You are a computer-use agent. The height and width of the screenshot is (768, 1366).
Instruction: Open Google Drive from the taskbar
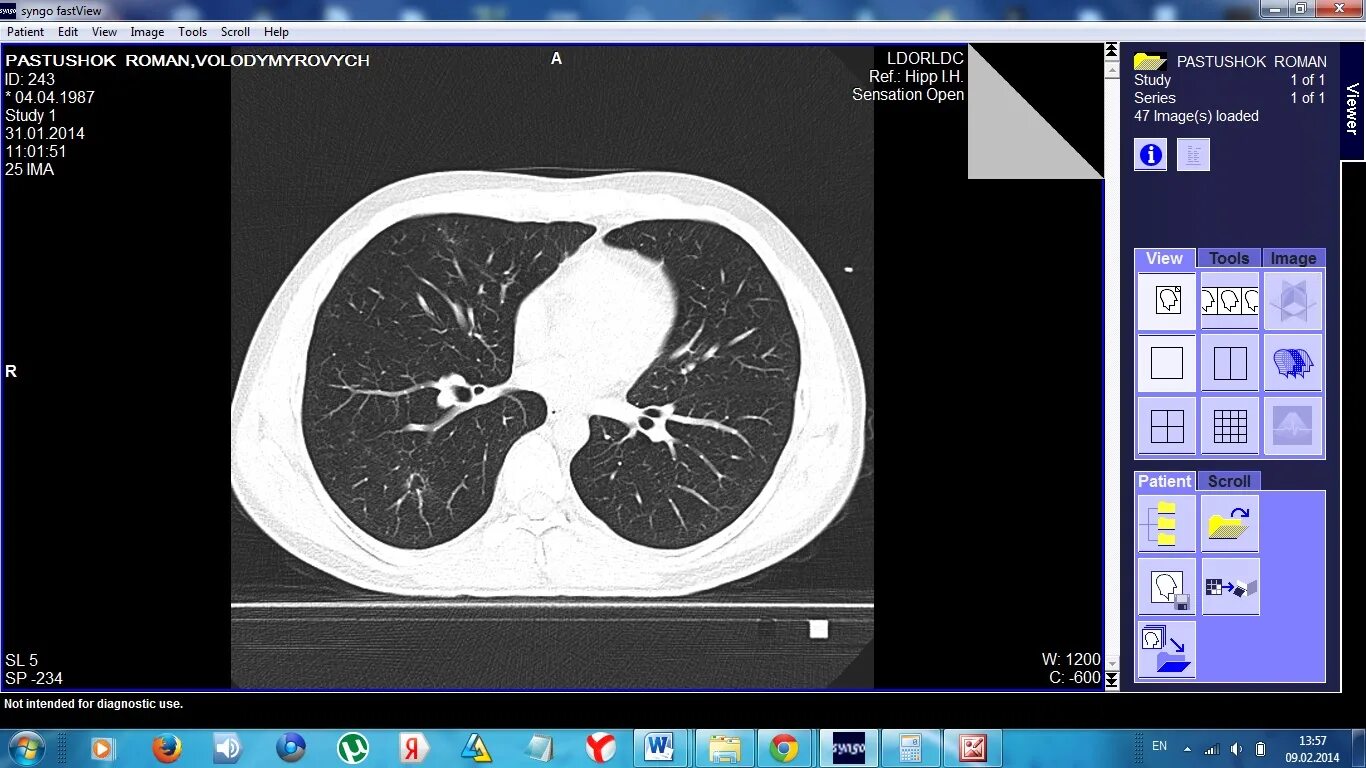click(x=476, y=748)
